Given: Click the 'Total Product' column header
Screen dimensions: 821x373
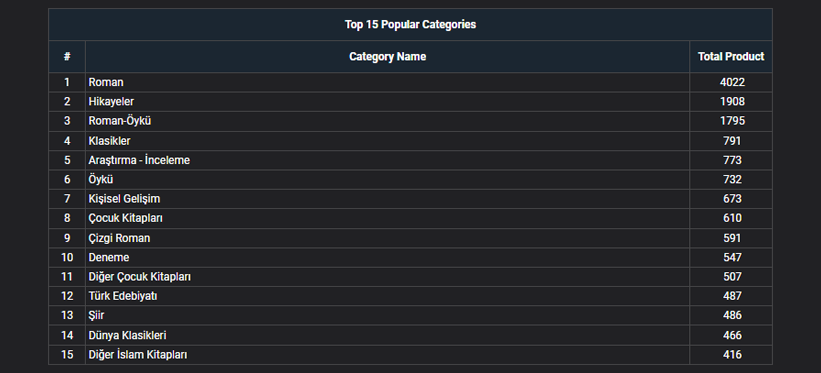Looking at the screenshot, I should click(731, 57).
